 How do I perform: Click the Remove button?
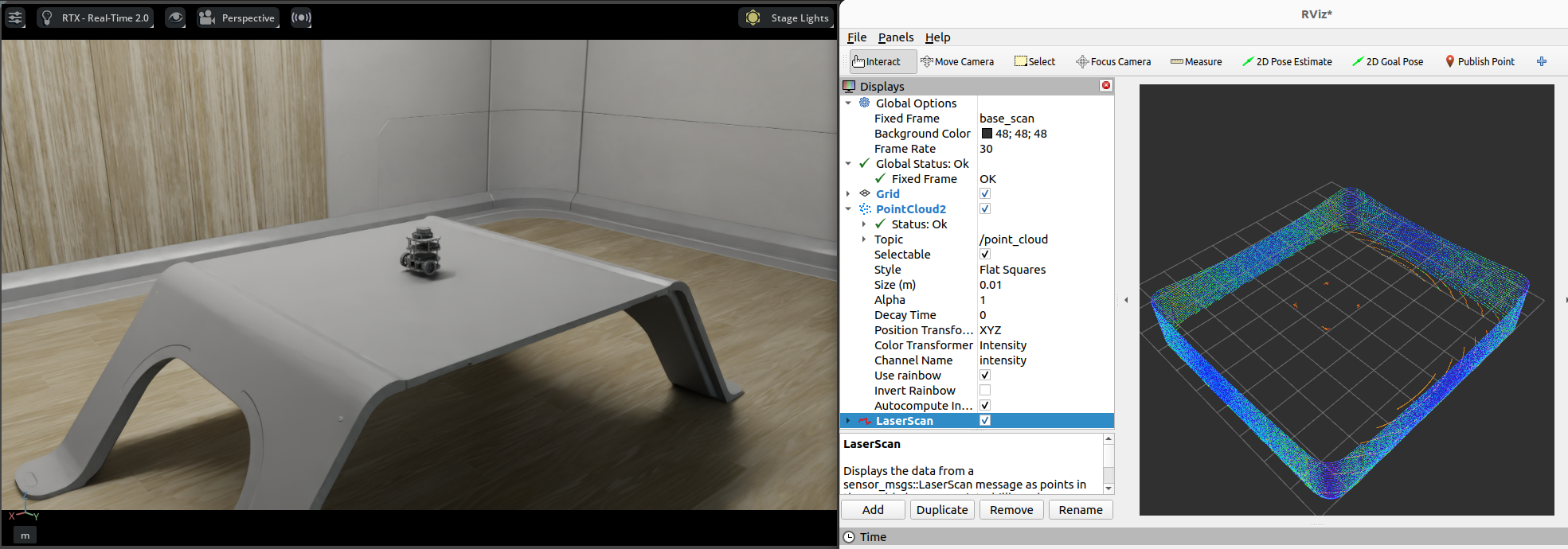click(x=1011, y=510)
